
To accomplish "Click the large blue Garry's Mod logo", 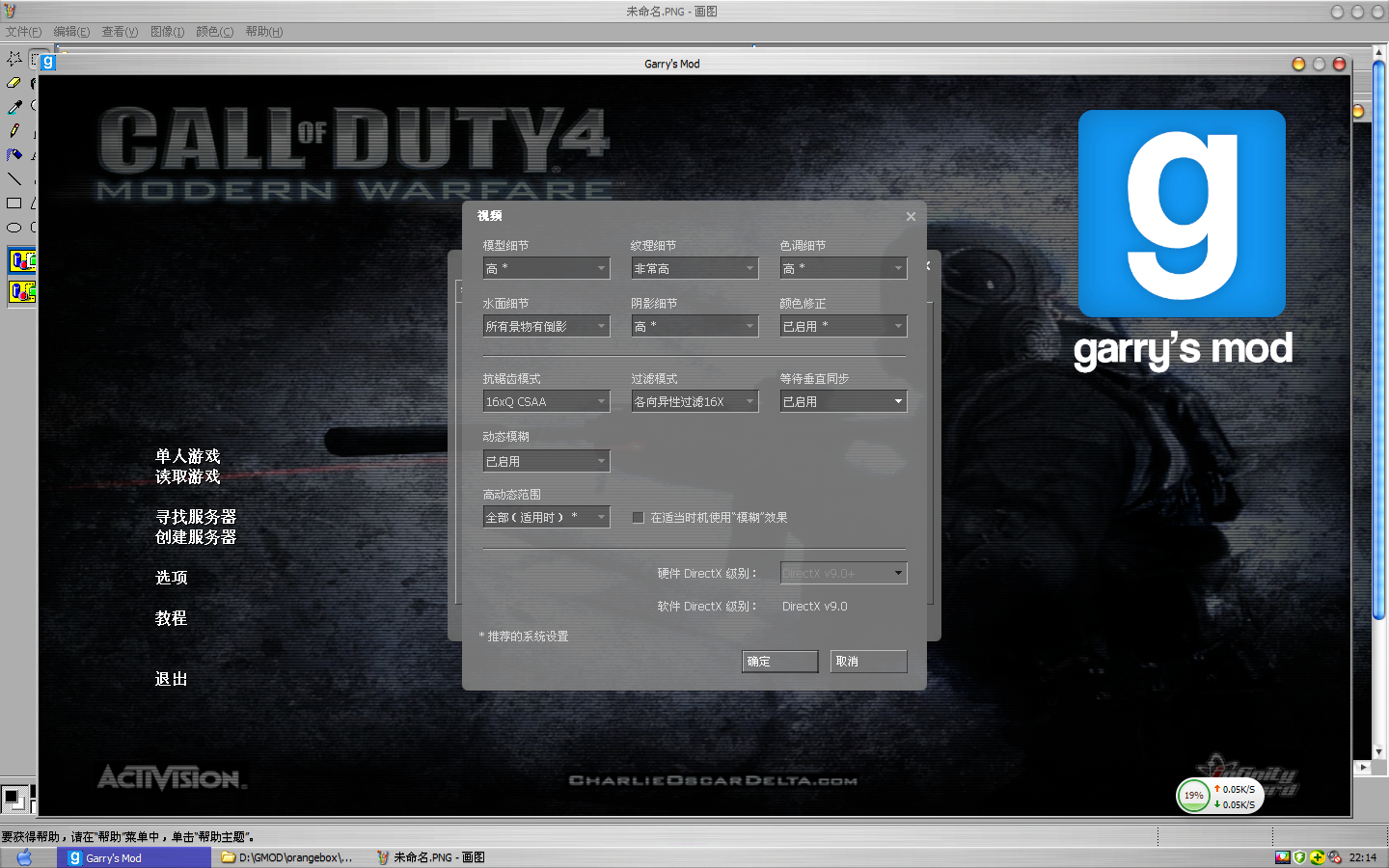I will 1182,213.
